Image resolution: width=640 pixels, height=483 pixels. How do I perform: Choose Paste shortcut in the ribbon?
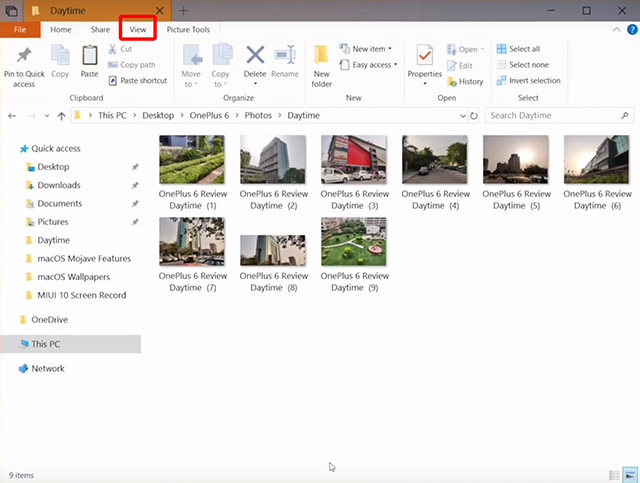point(138,81)
